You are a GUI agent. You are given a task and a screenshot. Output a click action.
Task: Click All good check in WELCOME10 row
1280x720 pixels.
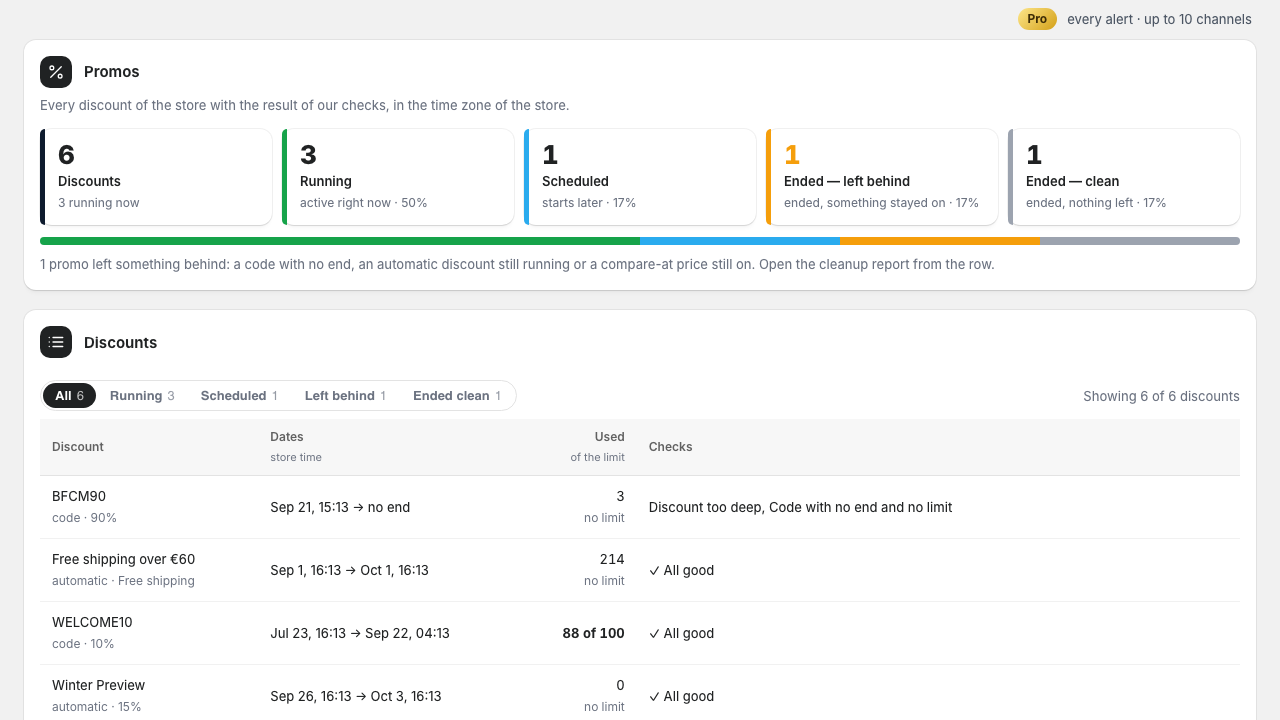click(x=682, y=633)
